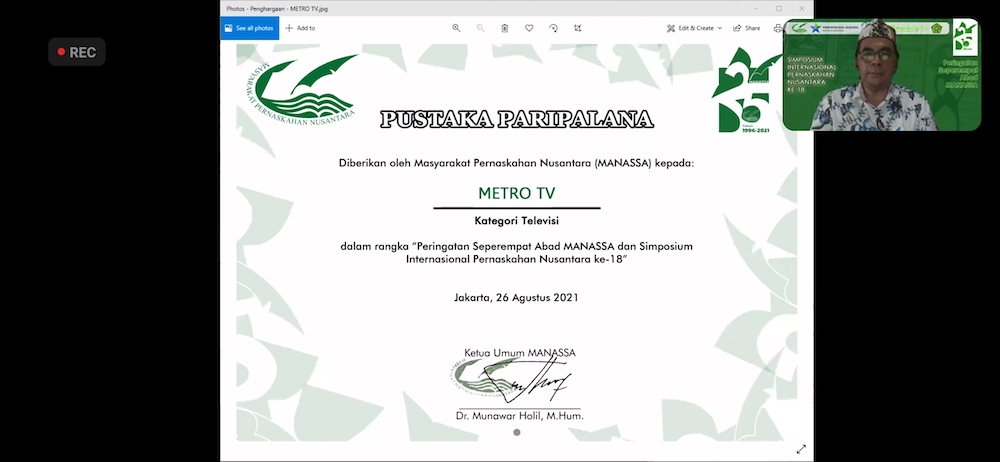This screenshot has height=462, width=1000.
Task: Click the 'PUSTAKA PARIPALANA' heading
Action: (x=517, y=119)
